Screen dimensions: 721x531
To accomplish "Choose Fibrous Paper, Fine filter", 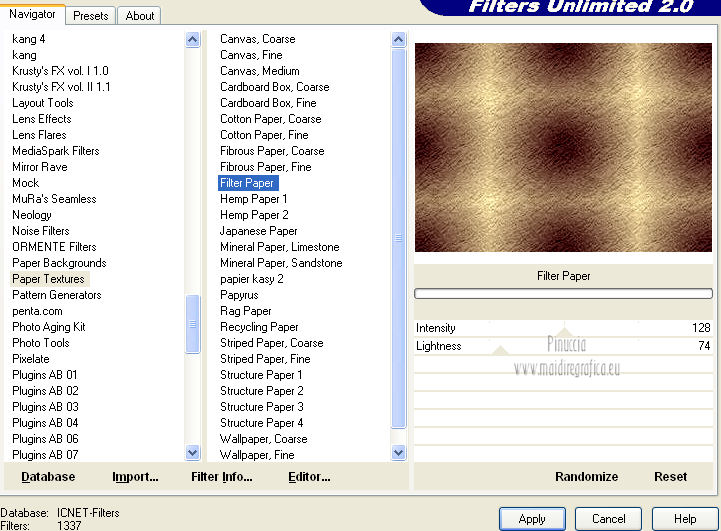I will pyautogui.click(x=266, y=167).
